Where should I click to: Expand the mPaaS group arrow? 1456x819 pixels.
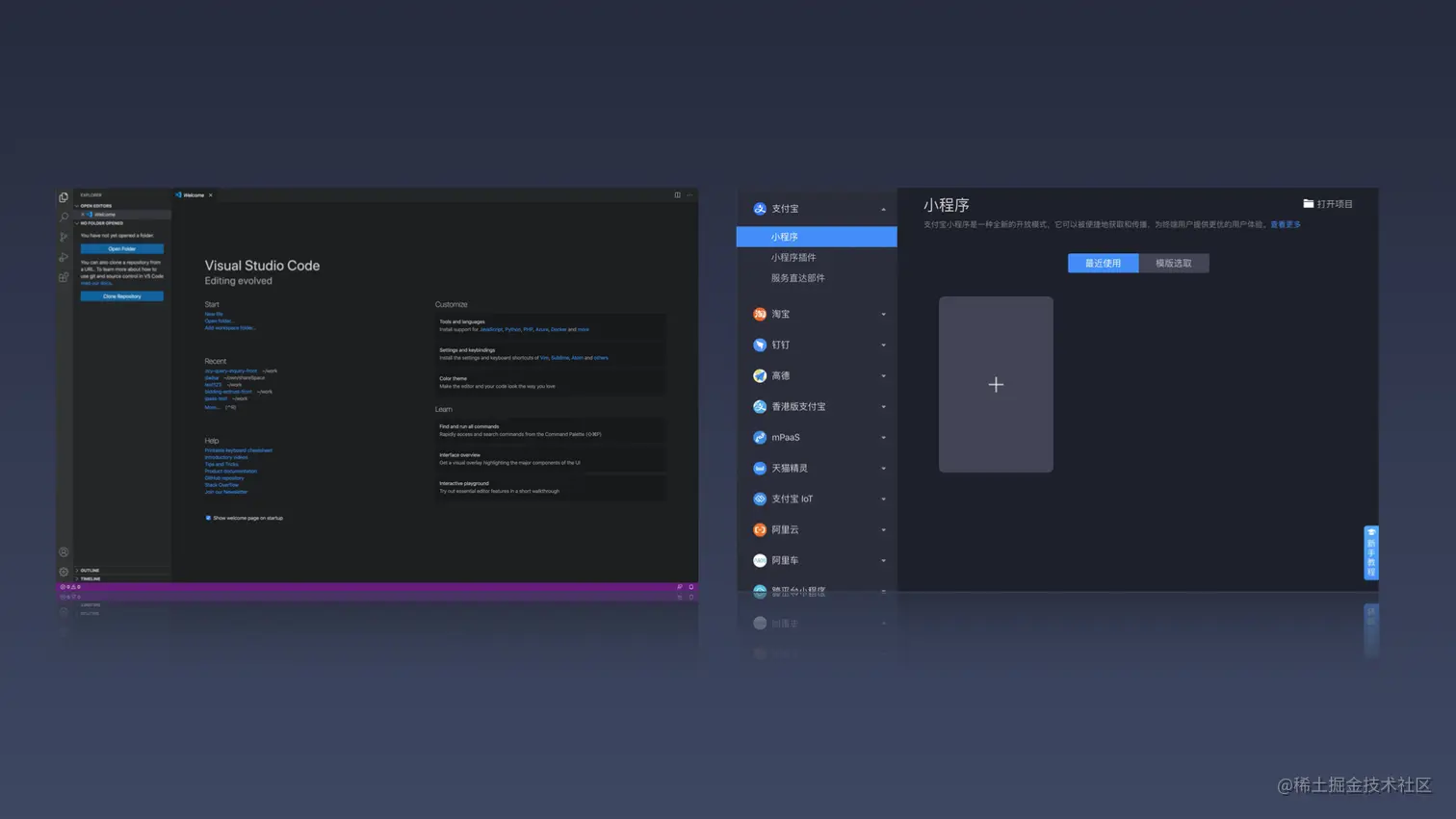883,437
